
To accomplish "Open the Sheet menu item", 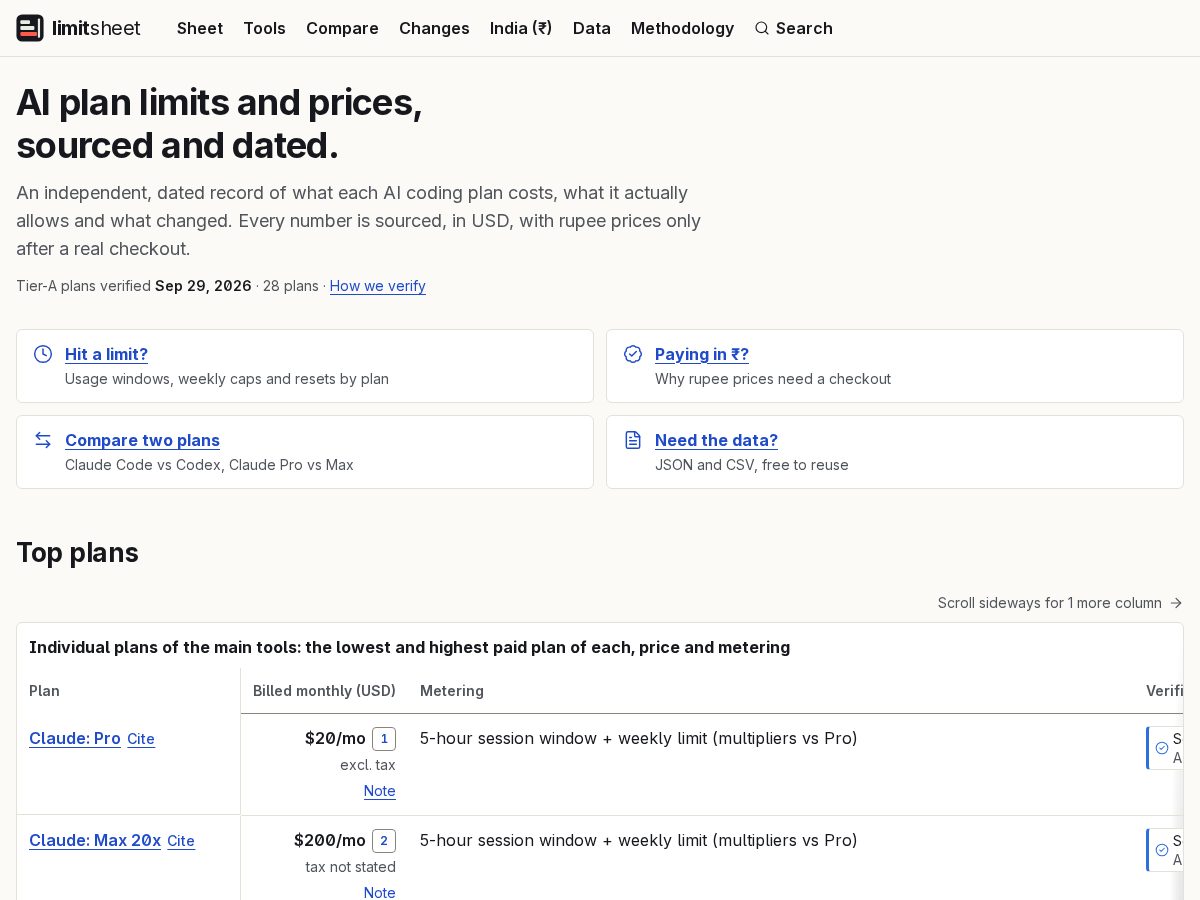I will (200, 28).
